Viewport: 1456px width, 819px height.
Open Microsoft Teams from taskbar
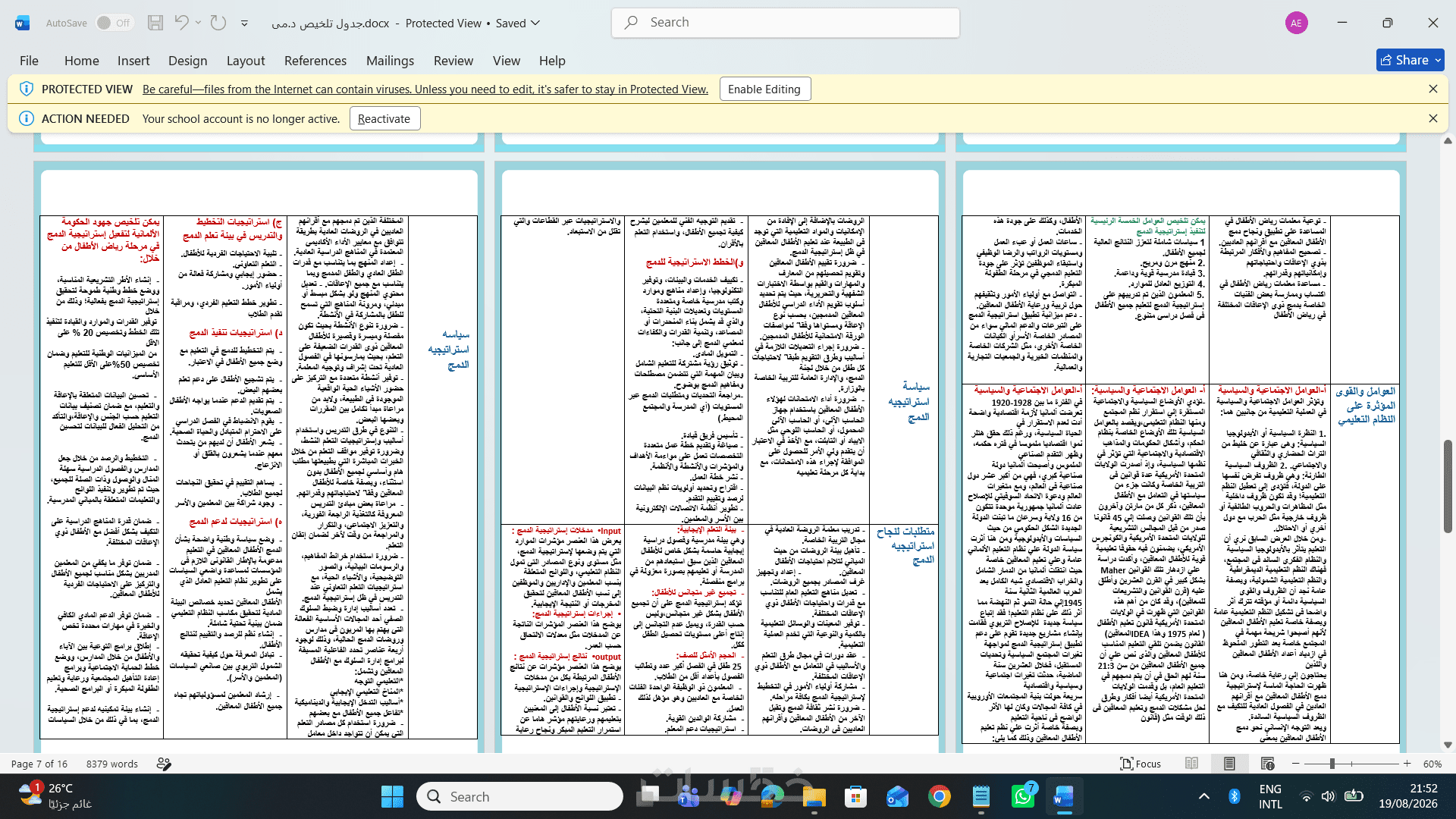coord(689,796)
